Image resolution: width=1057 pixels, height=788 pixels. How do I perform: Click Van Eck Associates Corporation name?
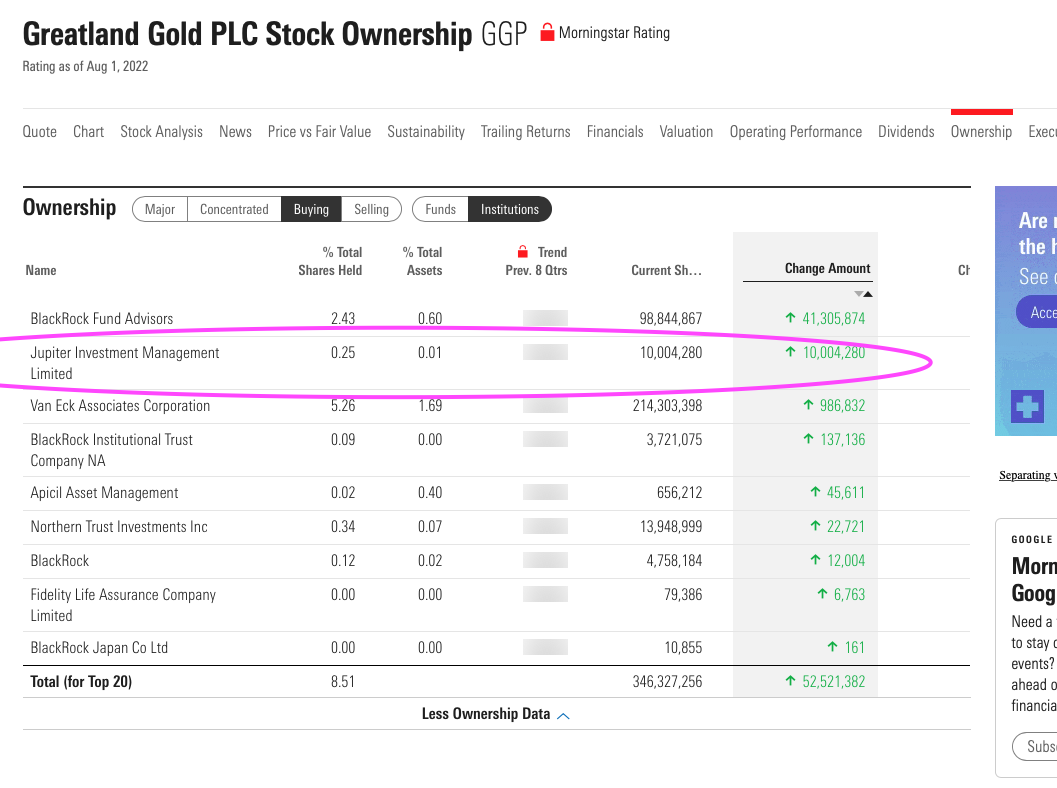click(x=120, y=405)
